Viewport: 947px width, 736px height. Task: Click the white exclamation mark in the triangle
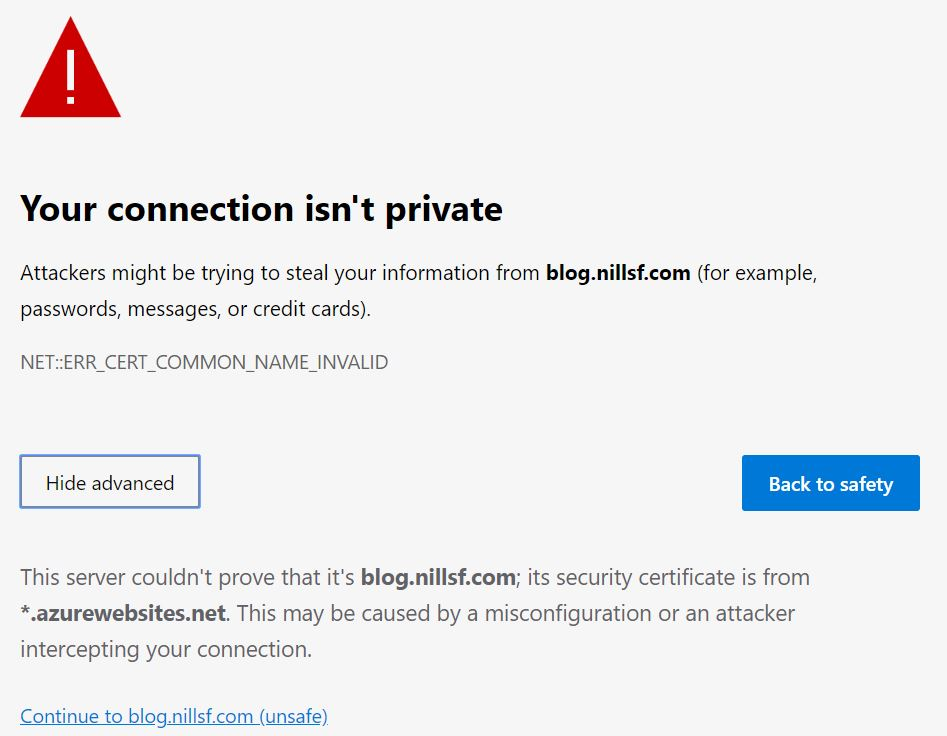click(x=71, y=77)
